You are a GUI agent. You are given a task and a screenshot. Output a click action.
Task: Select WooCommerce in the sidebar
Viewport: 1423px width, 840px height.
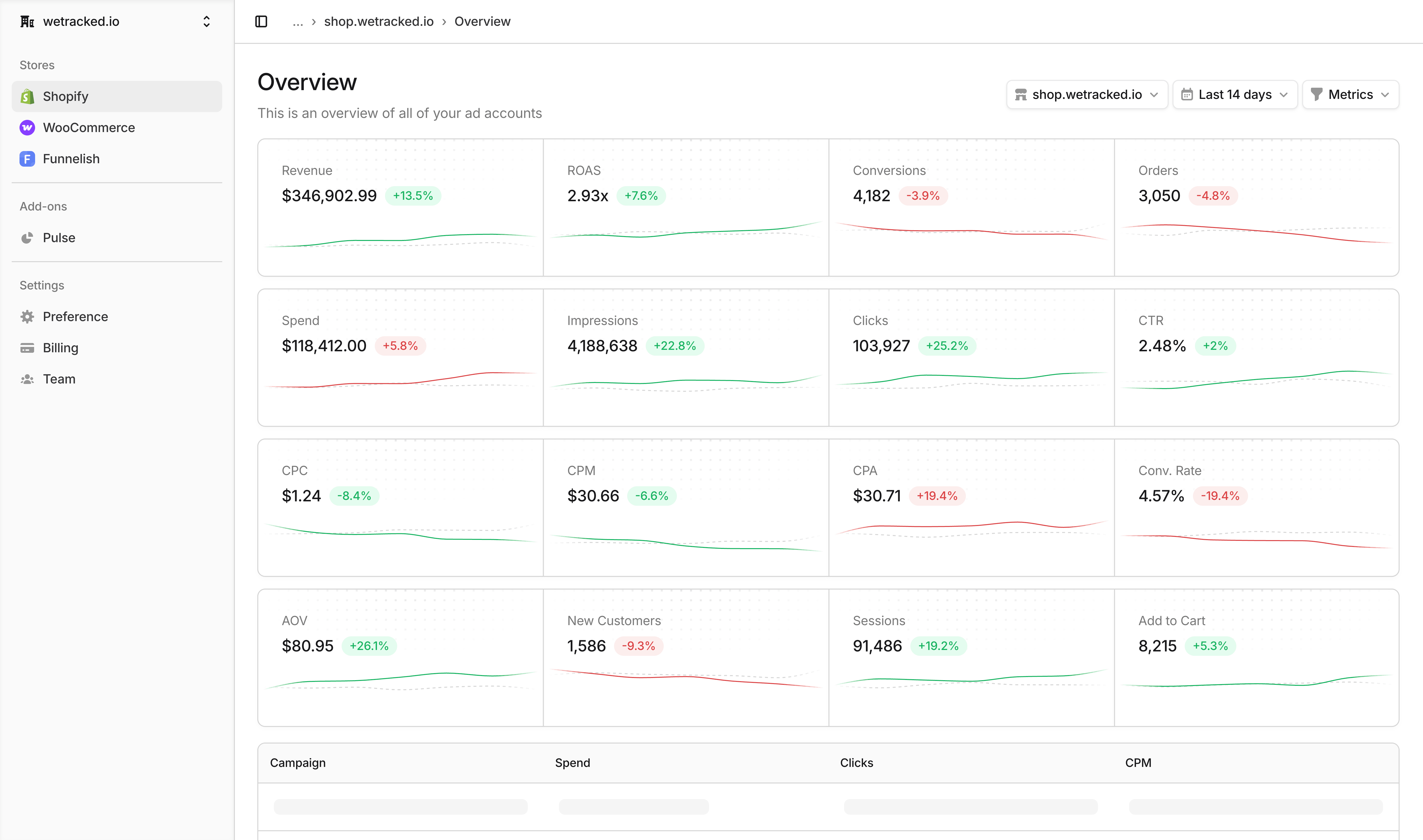click(117, 127)
